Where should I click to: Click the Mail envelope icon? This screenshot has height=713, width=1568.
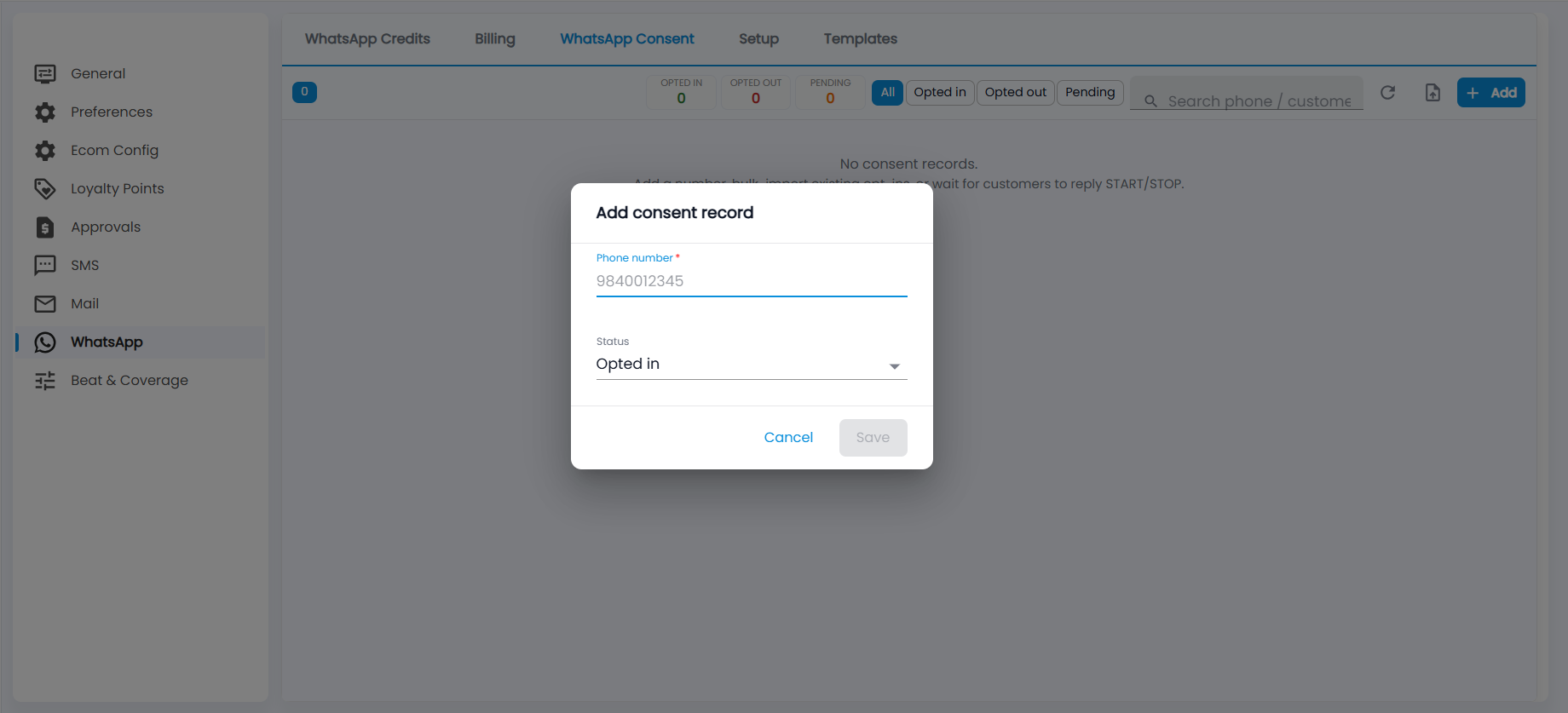(x=45, y=304)
